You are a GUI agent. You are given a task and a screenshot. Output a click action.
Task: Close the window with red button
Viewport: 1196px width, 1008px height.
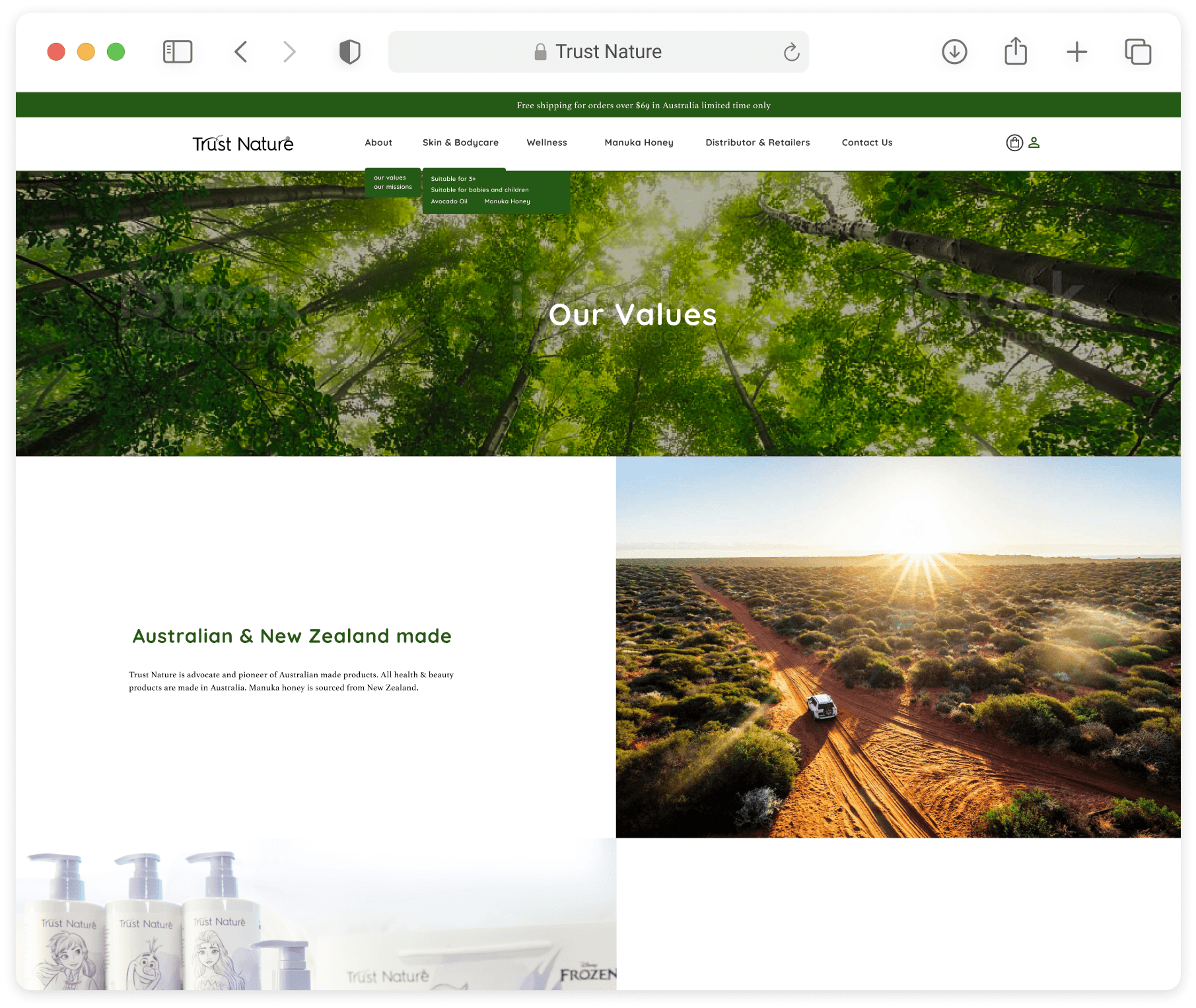coord(56,51)
